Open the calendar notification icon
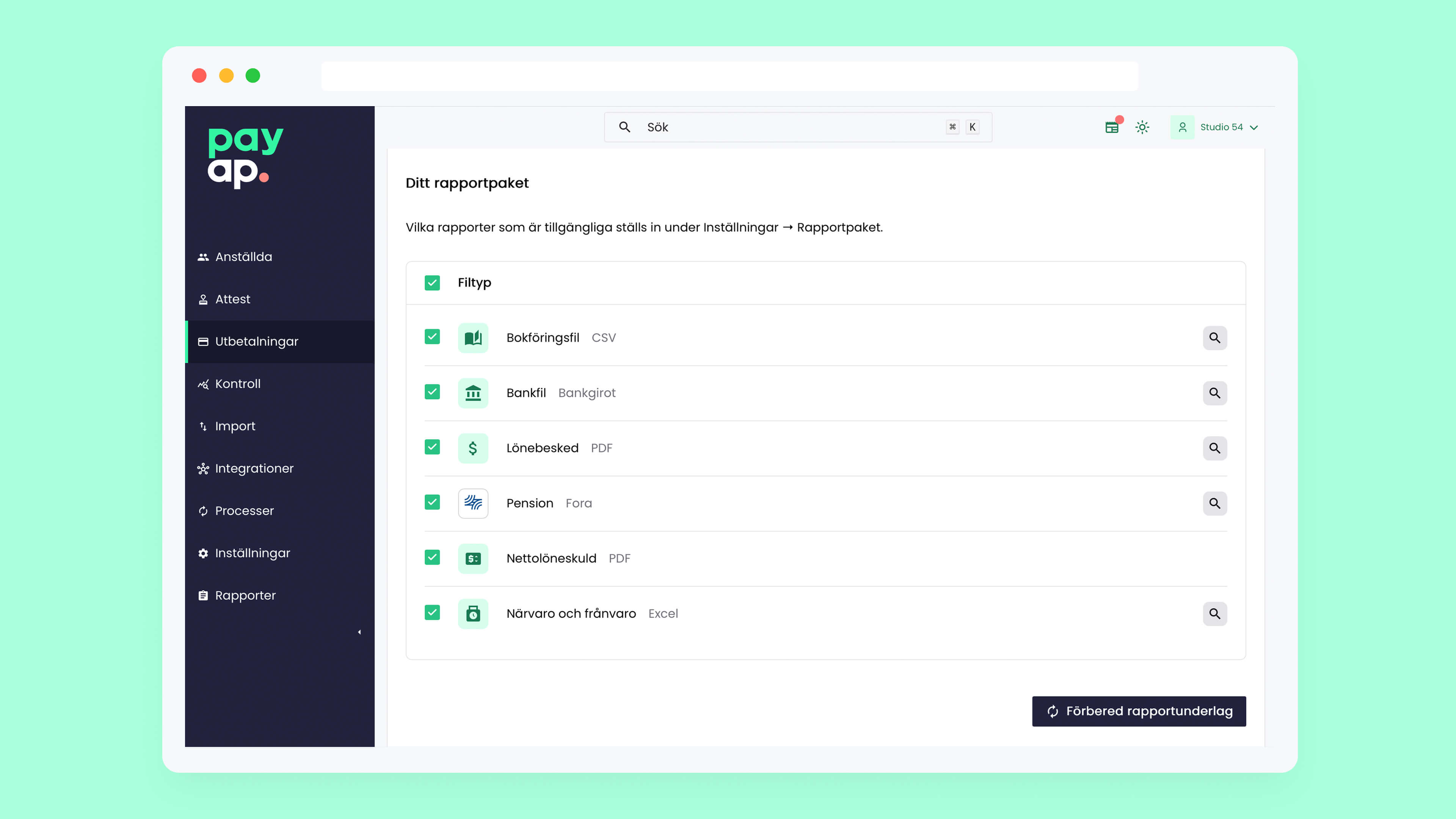Viewport: 1456px width, 819px height. tap(1111, 127)
